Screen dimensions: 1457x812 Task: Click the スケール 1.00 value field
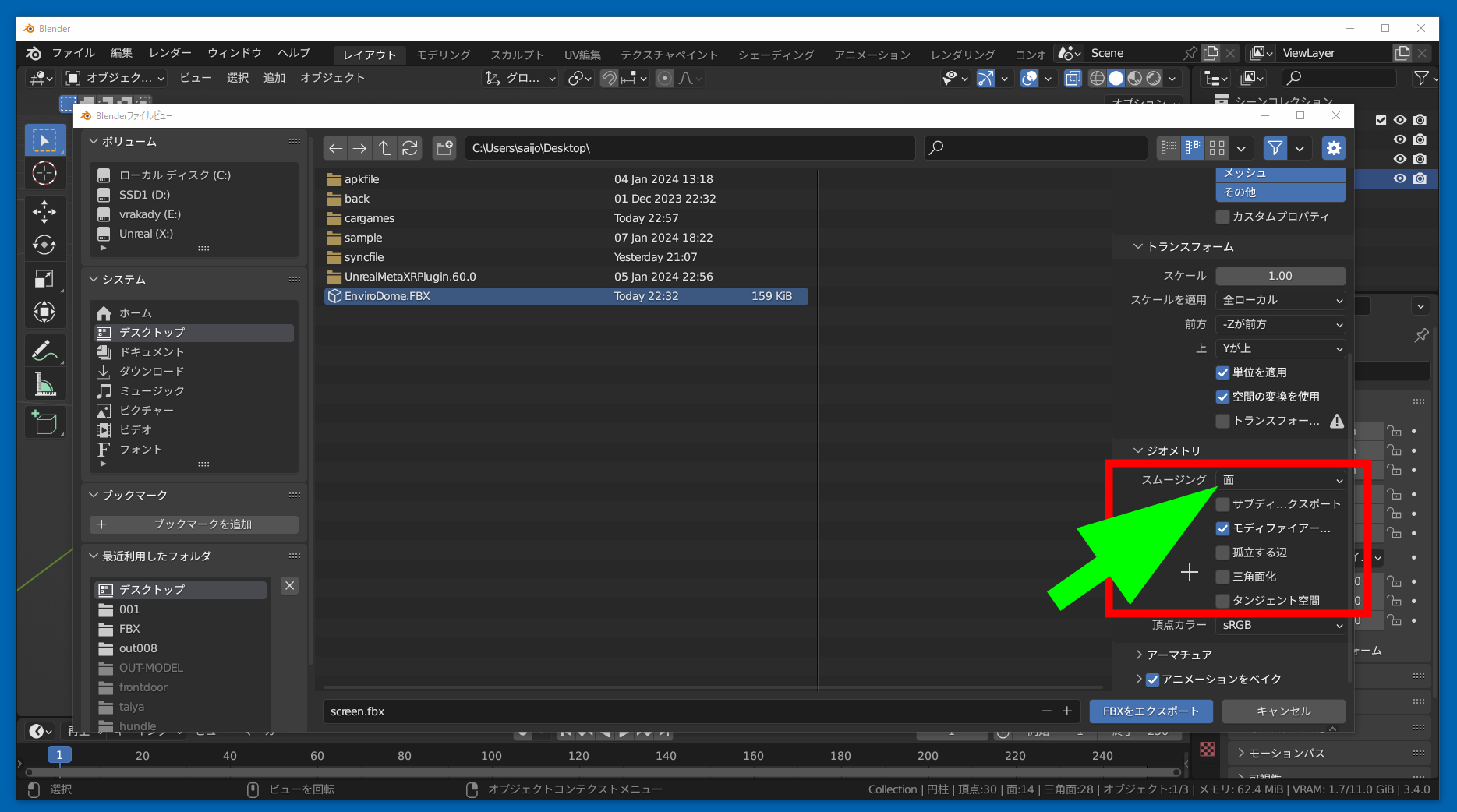(x=1280, y=276)
